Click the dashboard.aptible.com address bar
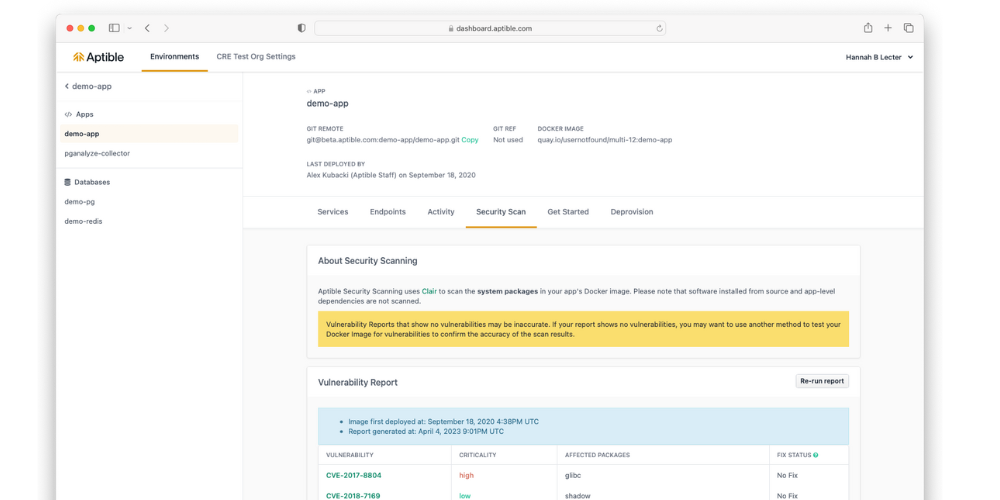The height and width of the screenshot is (500, 1000). pyautogui.click(x=490, y=29)
